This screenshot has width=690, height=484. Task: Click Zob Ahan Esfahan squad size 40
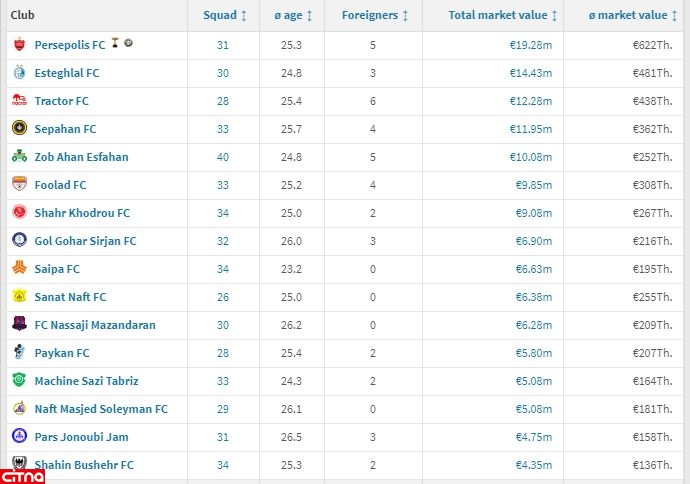click(223, 157)
